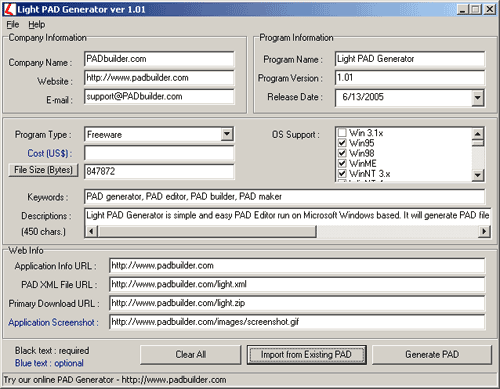This screenshot has width=500, height=389.
Task: Click Descriptions field left scroll arrow
Action: [x=92, y=231]
